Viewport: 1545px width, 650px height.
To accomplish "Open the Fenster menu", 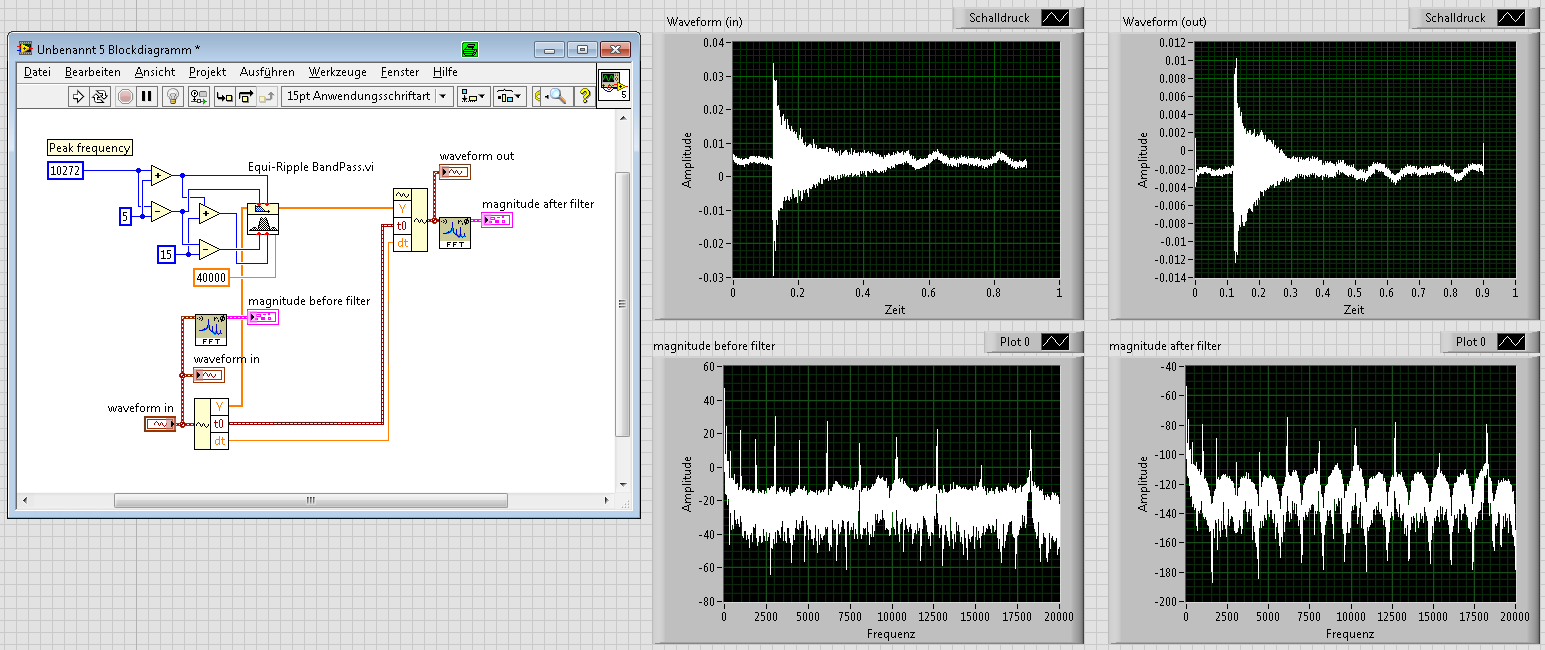I will 400,72.
